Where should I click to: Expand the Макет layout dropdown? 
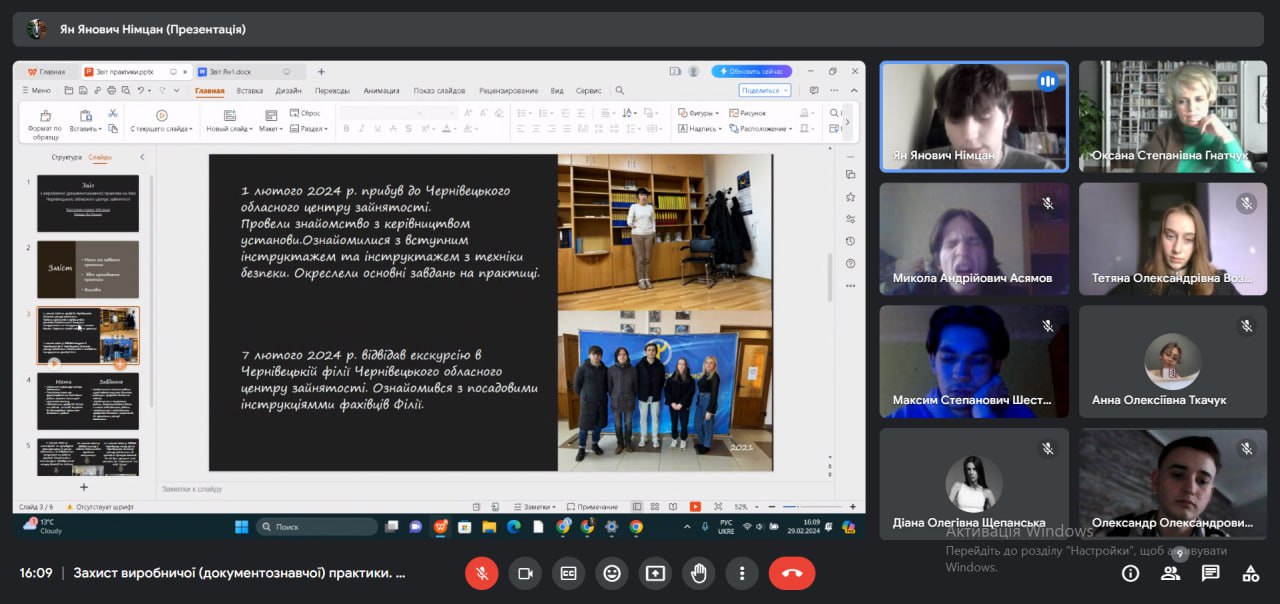point(272,129)
